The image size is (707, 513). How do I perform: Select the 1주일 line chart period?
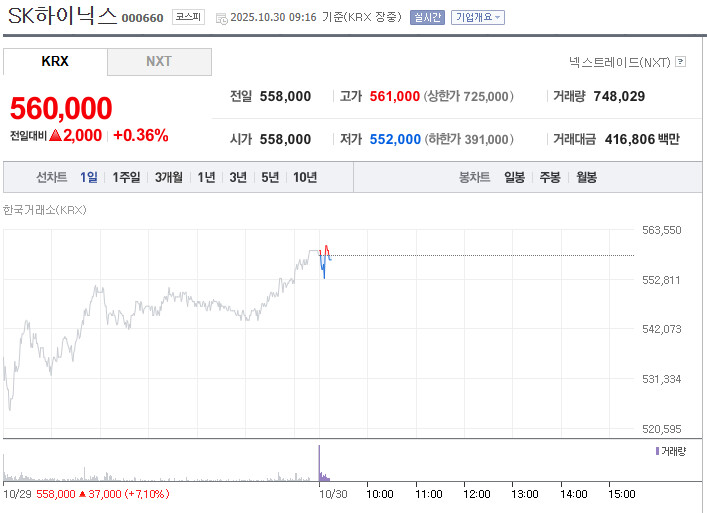pyautogui.click(x=126, y=177)
